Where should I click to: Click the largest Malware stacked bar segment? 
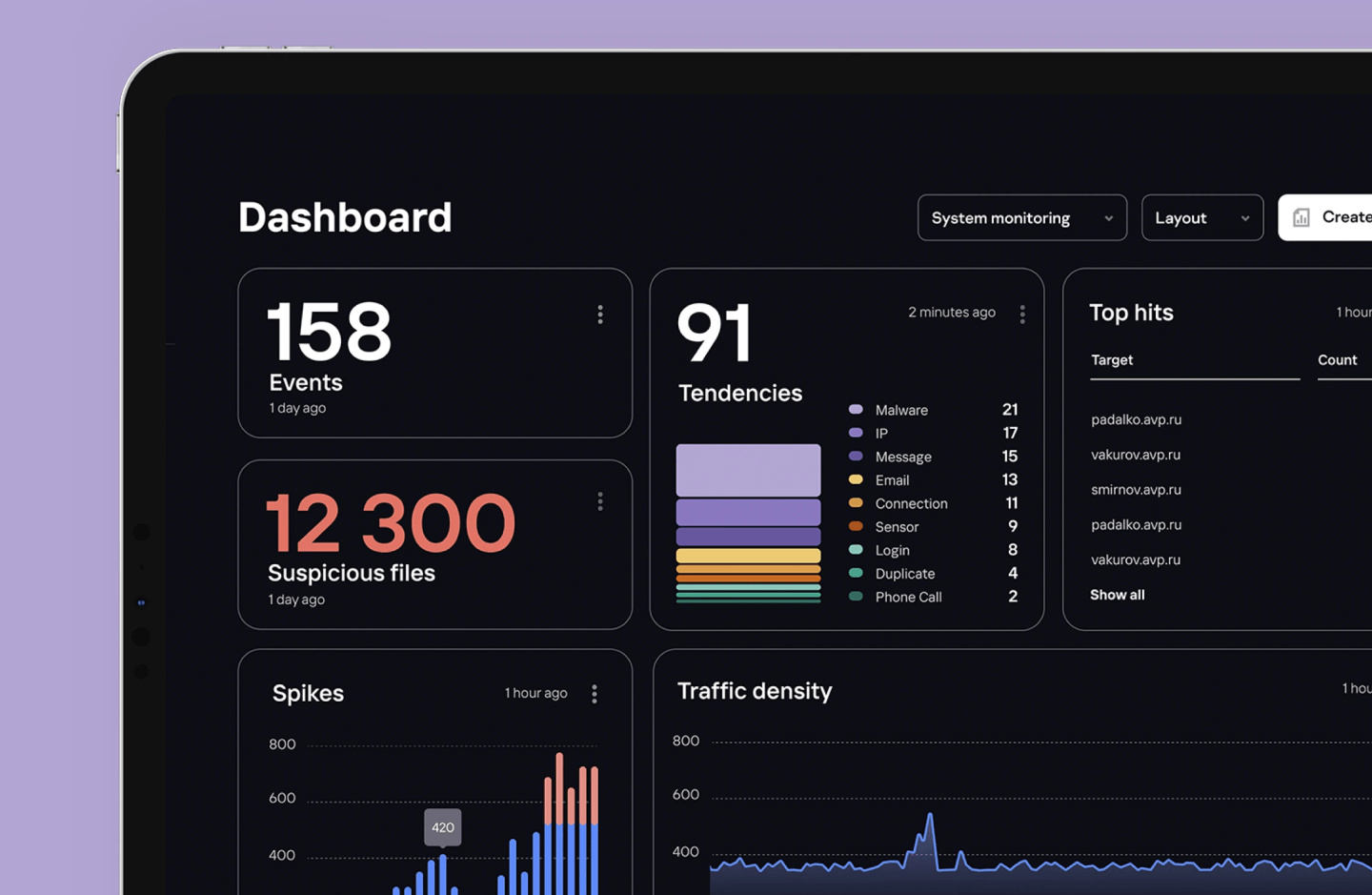tap(748, 470)
